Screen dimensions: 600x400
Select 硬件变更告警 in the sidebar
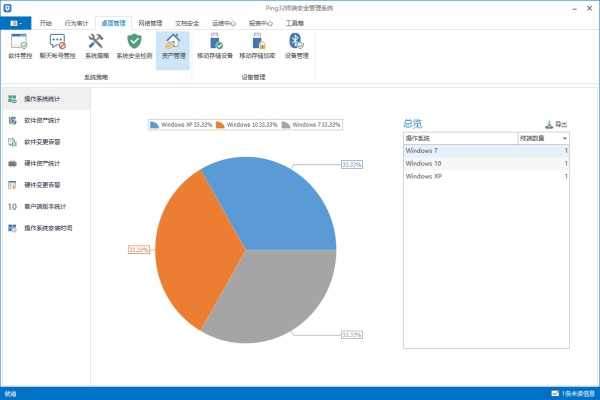[46, 185]
